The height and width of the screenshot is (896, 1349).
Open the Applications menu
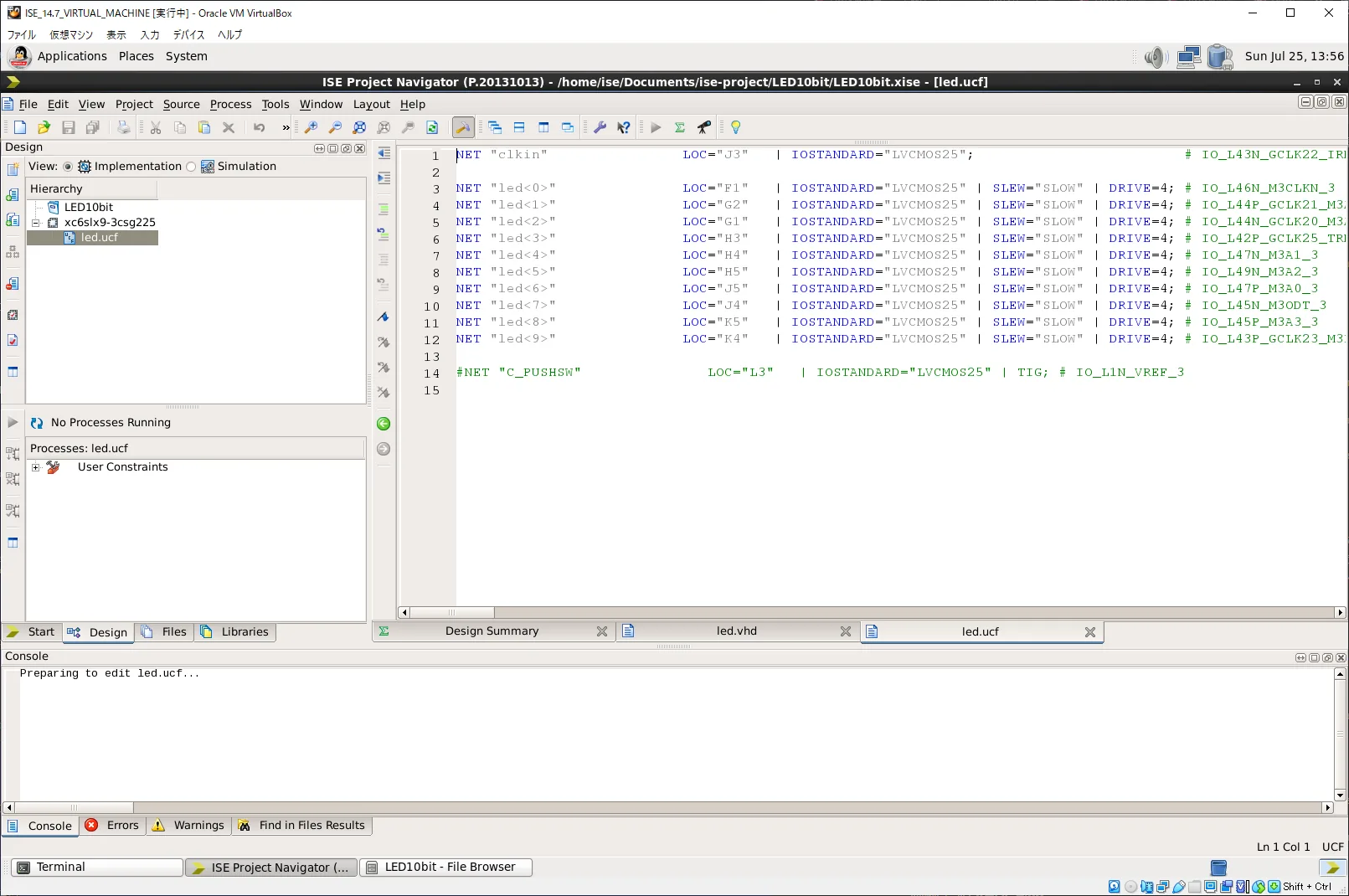pyautogui.click(x=72, y=56)
